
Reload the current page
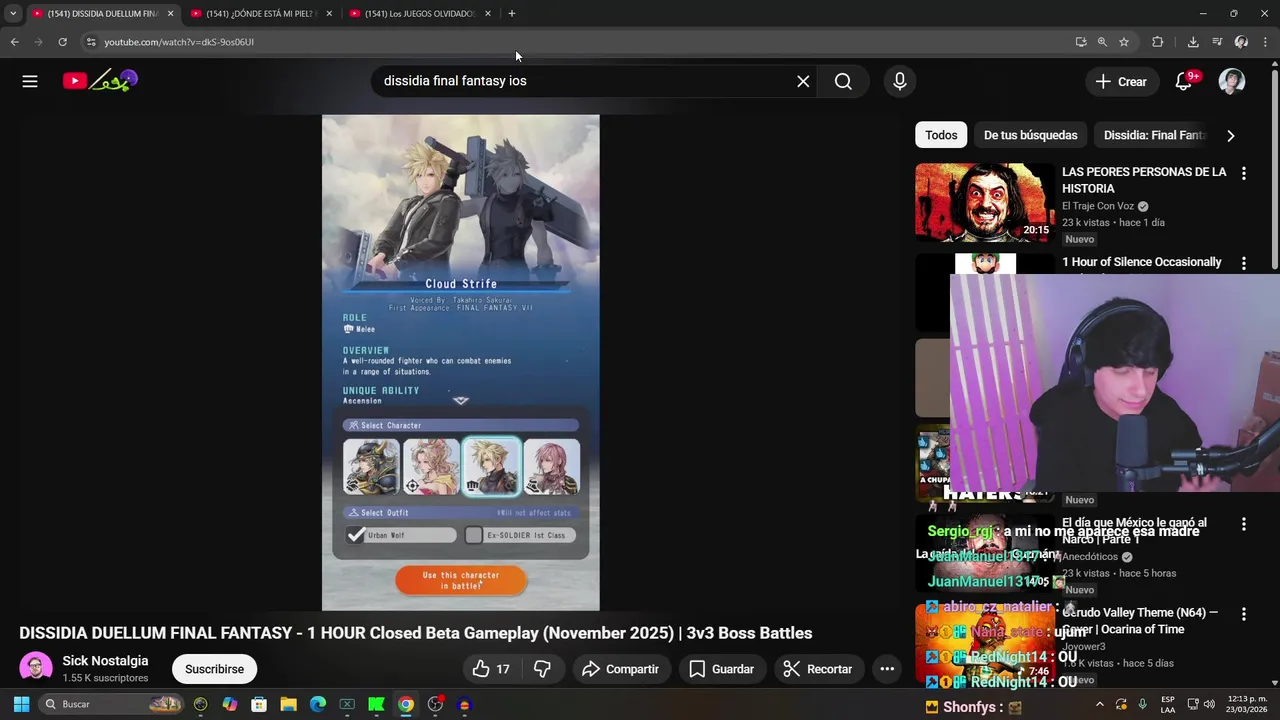click(x=62, y=42)
